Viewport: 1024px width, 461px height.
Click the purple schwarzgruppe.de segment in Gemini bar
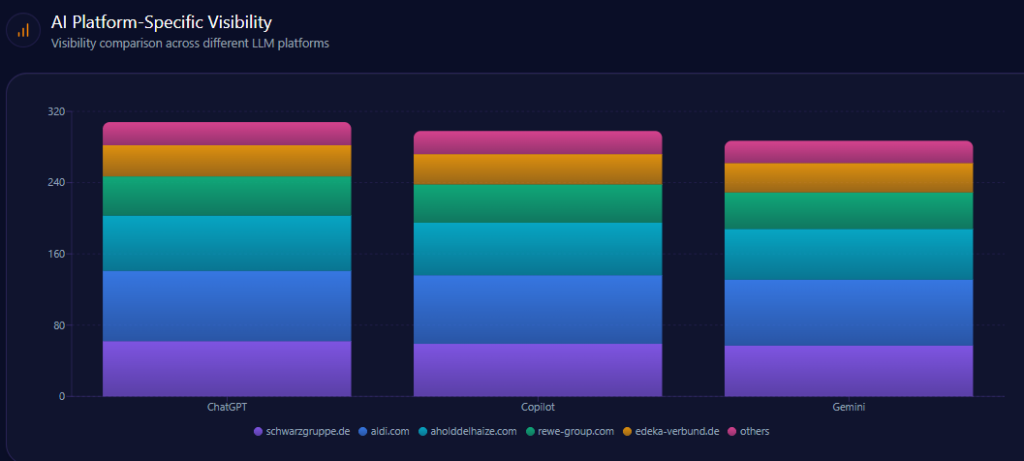849,370
